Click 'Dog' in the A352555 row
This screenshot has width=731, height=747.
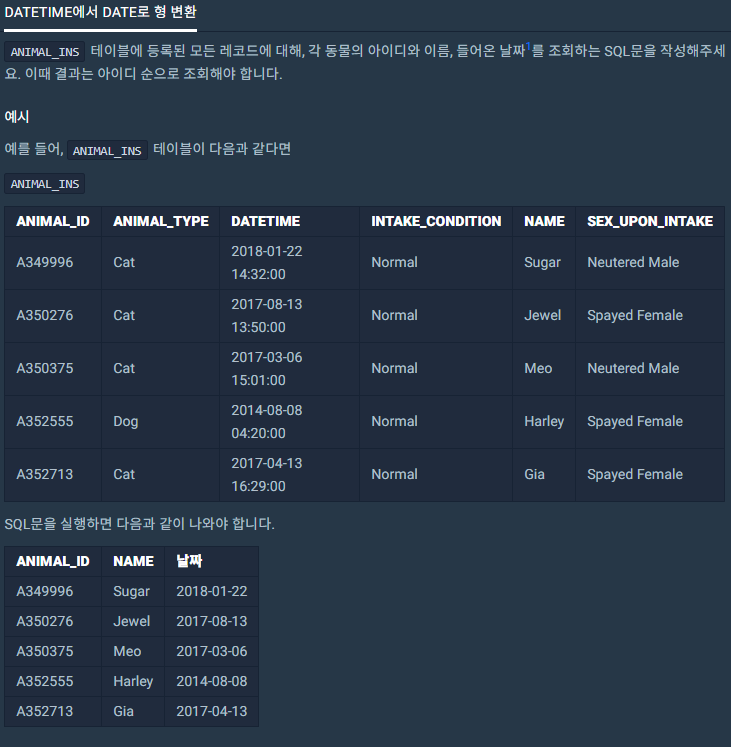pos(126,422)
